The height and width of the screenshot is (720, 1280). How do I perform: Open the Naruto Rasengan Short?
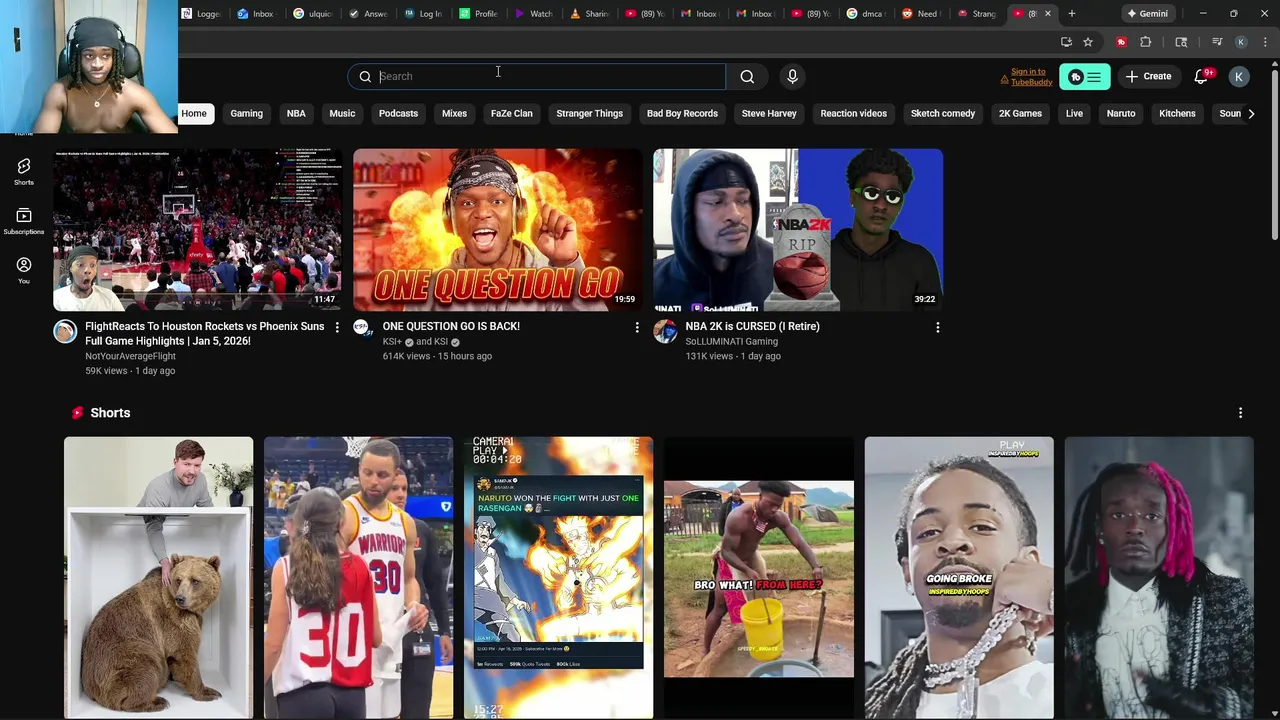point(558,577)
